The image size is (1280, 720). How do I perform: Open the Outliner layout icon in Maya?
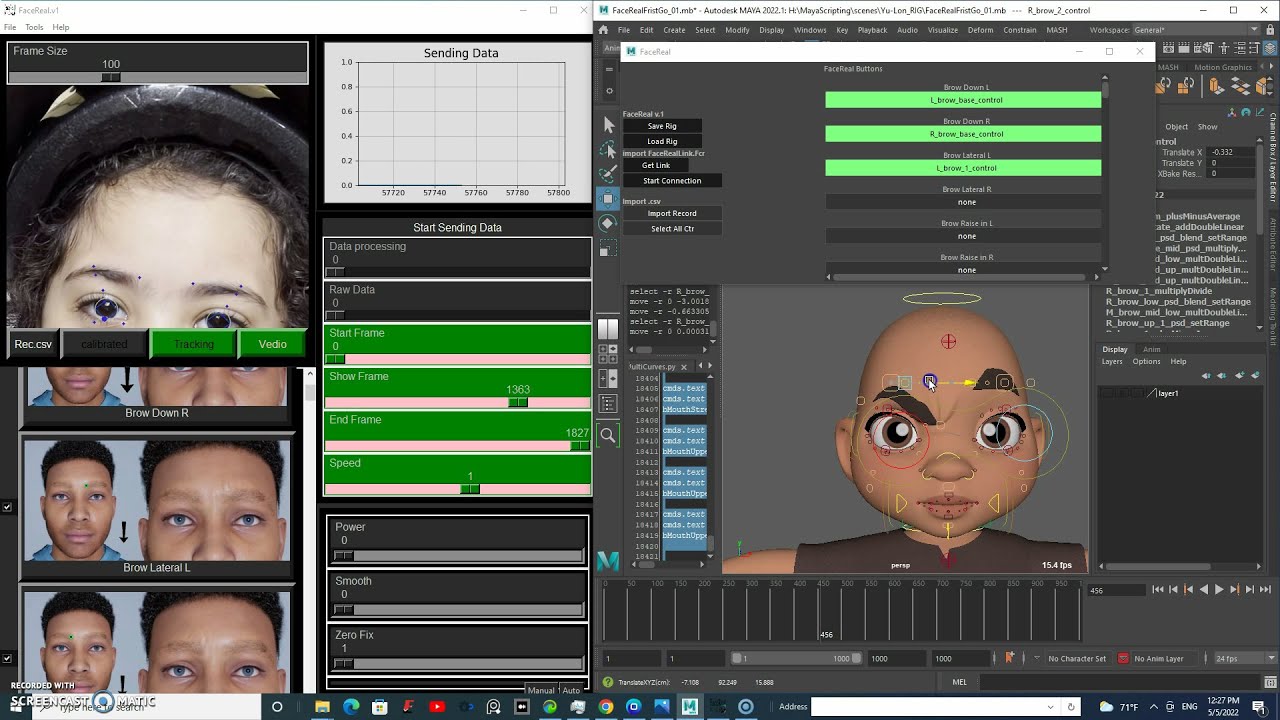608,404
